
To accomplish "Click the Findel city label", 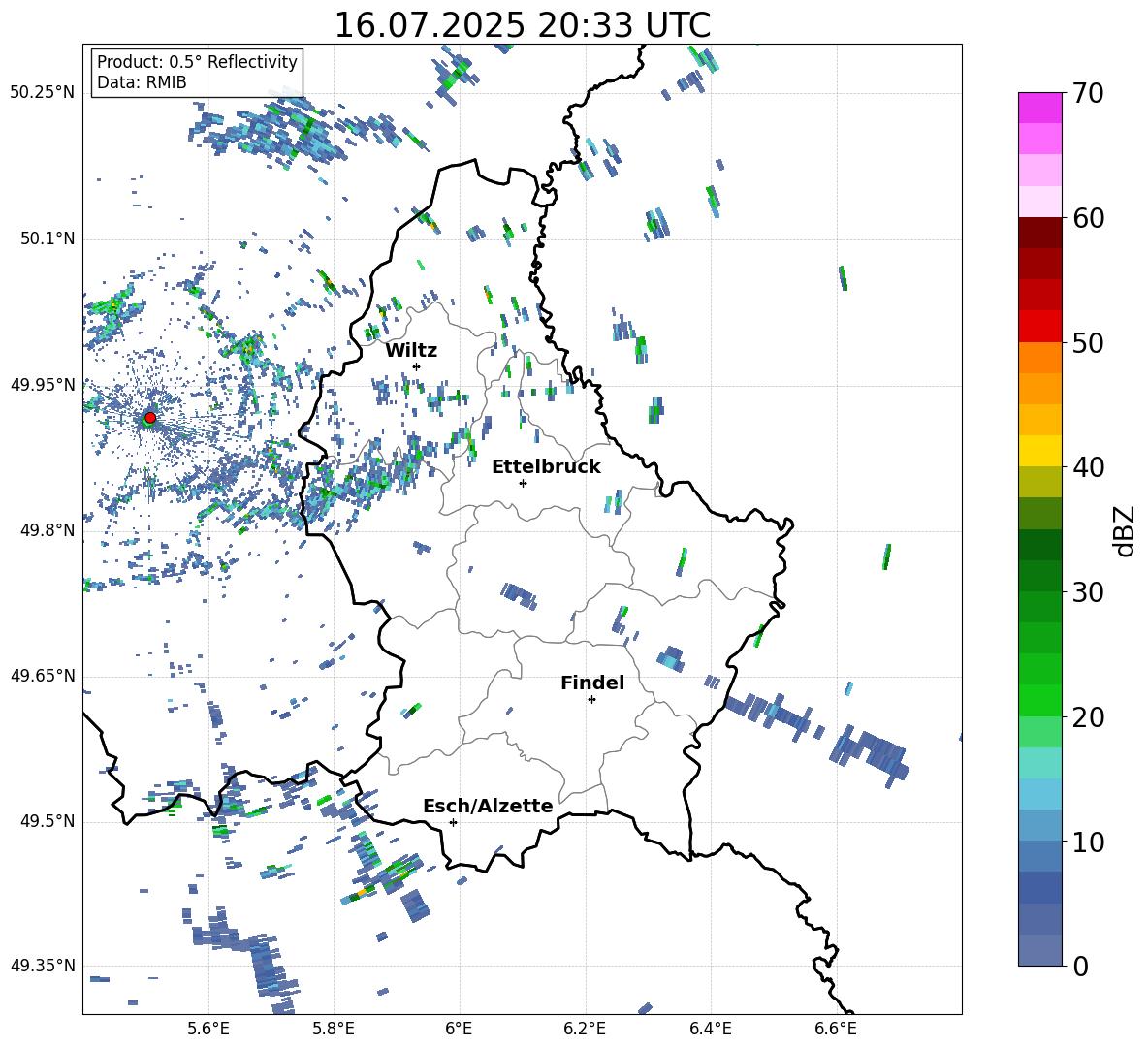I will [592, 683].
